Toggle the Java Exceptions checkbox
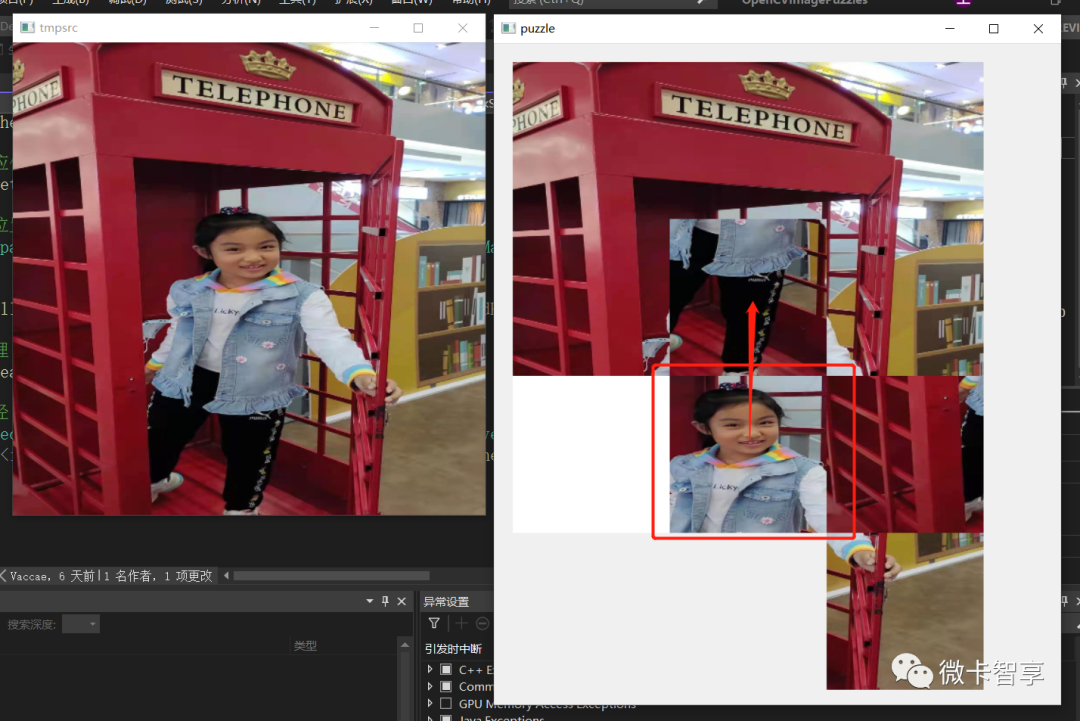Viewport: 1080px width, 721px height. coord(446,718)
